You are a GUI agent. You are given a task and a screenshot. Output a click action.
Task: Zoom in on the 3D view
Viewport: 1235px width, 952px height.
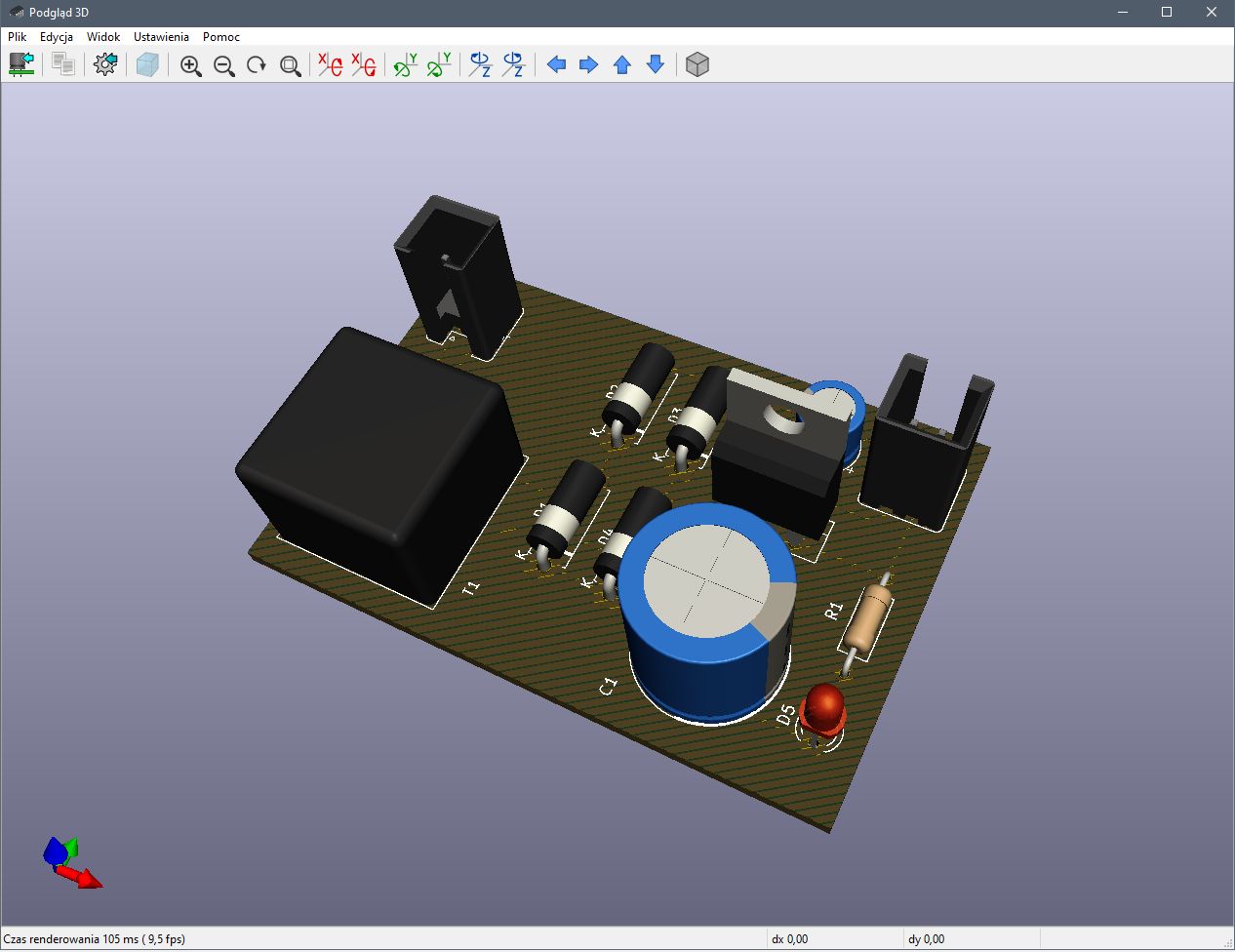pyautogui.click(x=191, y=65)
